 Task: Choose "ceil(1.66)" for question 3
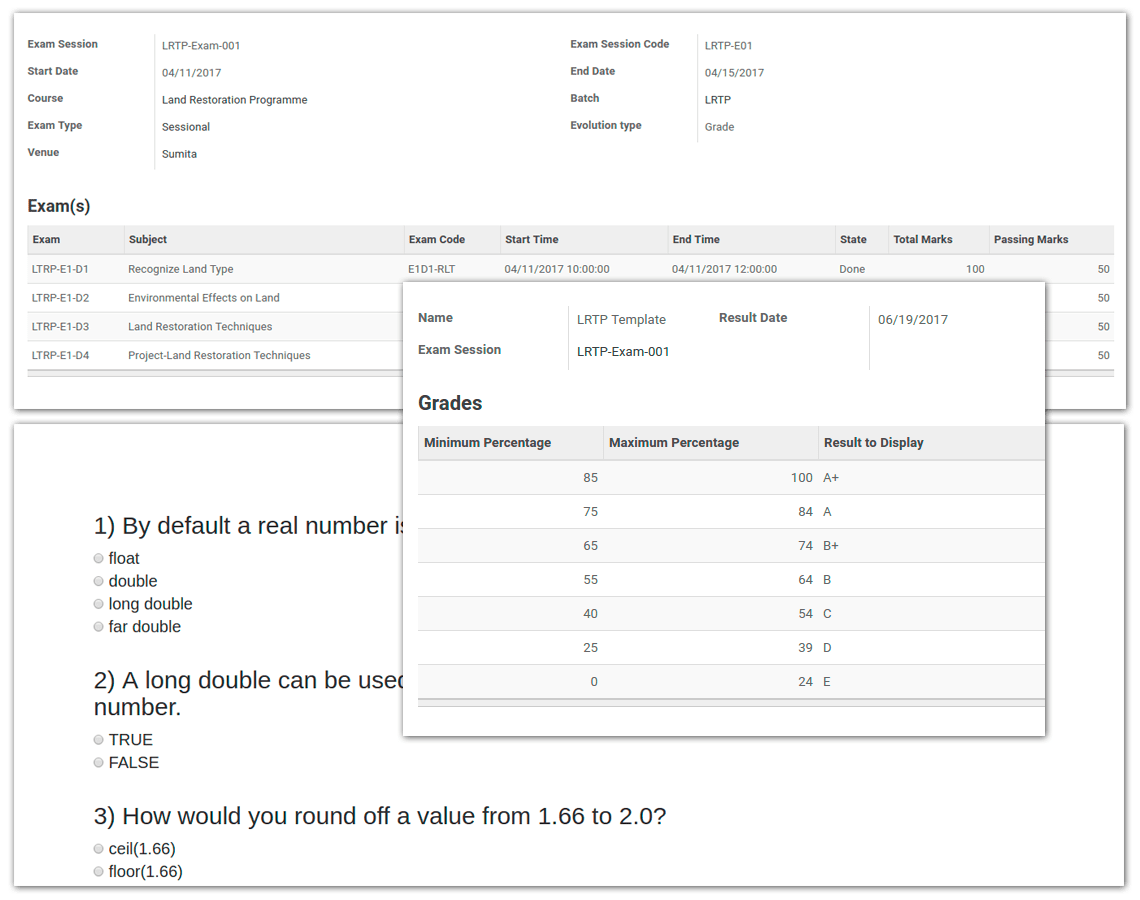click(98, 848)
